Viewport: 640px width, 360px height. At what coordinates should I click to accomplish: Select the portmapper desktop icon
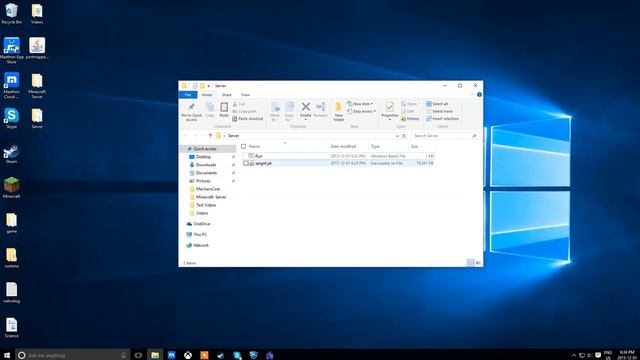[x=37, y=48]
